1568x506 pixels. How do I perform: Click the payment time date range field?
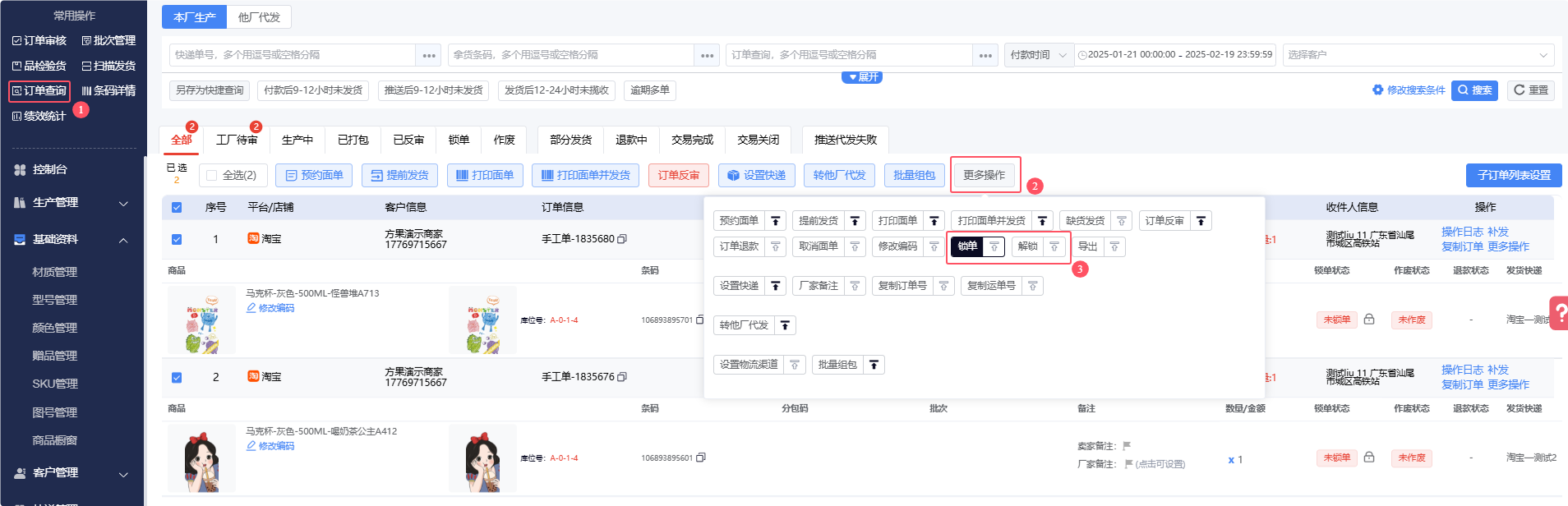[x=1178, y=55]
